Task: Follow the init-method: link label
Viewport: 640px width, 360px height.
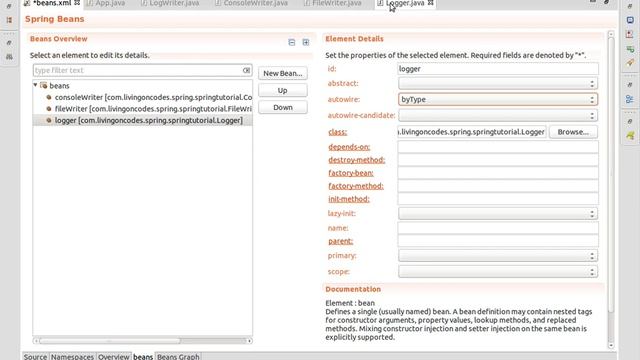Action: pos(349,199)
